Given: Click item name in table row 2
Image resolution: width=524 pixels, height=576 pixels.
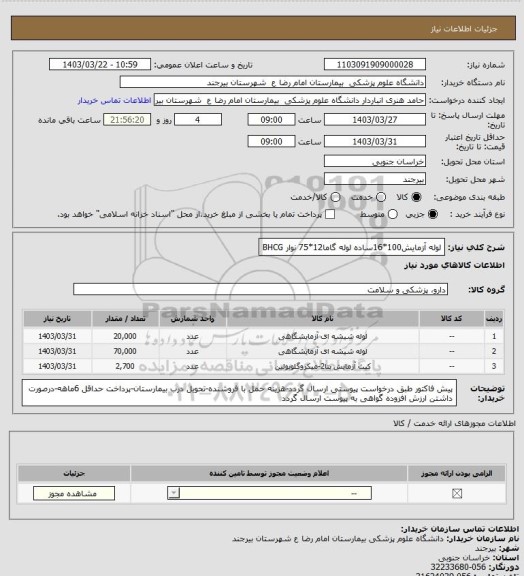Looking at the screenshot, I should (x=322, y=351).
